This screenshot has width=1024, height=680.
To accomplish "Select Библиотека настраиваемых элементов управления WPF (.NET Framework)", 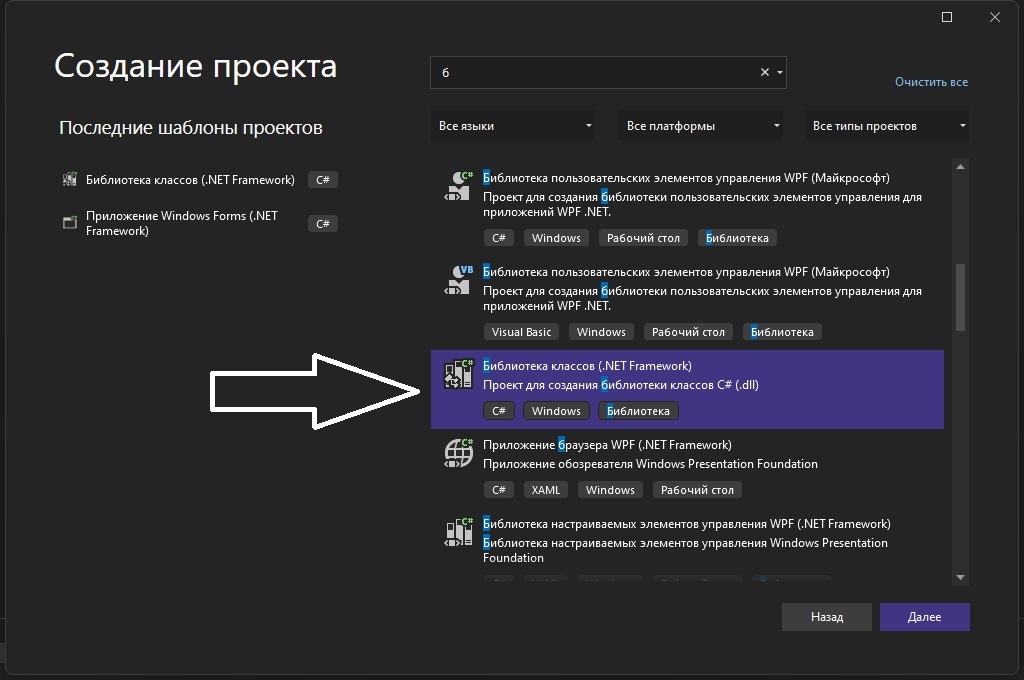I will [x=686, y=524].
